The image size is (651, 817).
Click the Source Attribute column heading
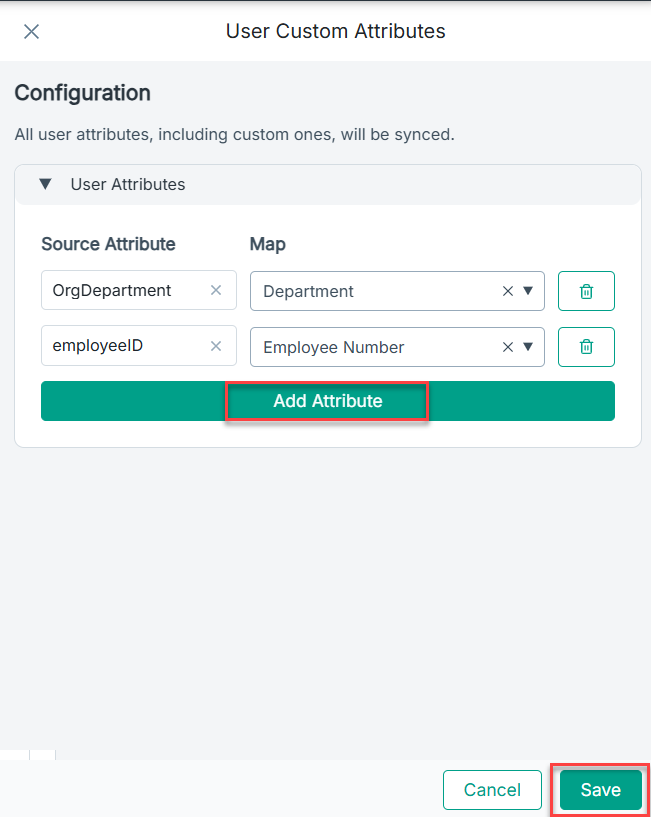(108, 244)
